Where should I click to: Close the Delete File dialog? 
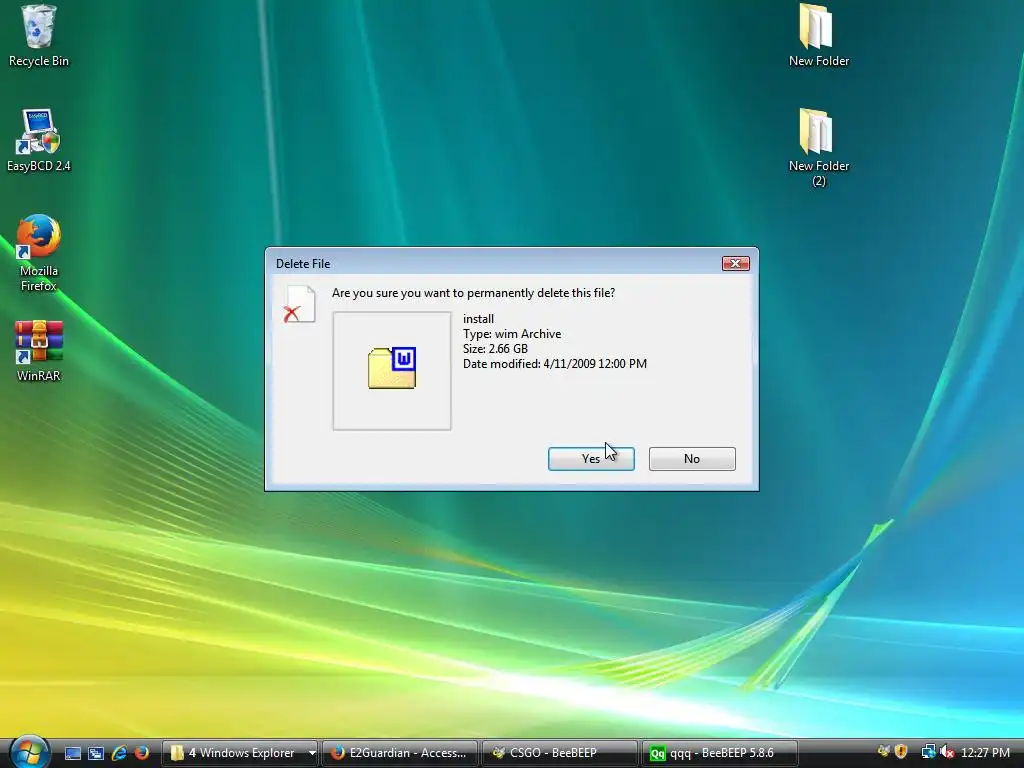pos(735,263)
